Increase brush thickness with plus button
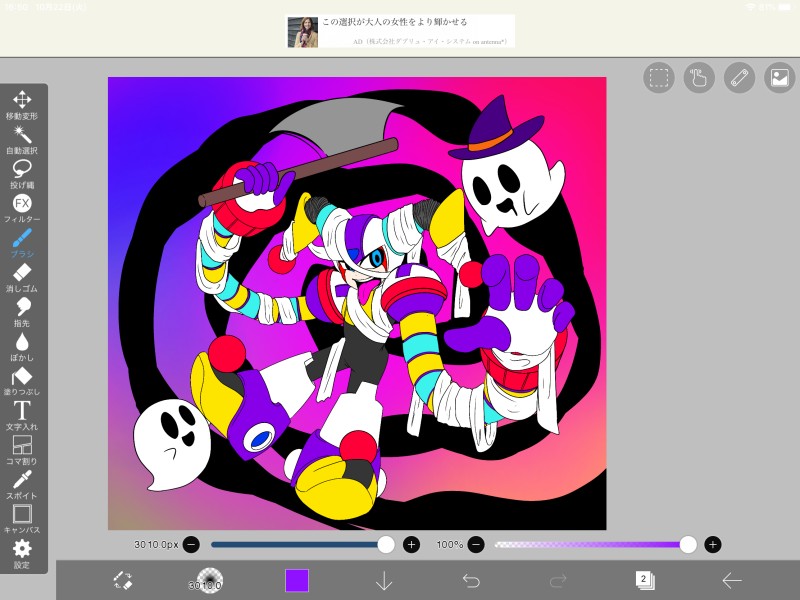 pos(411,545)
